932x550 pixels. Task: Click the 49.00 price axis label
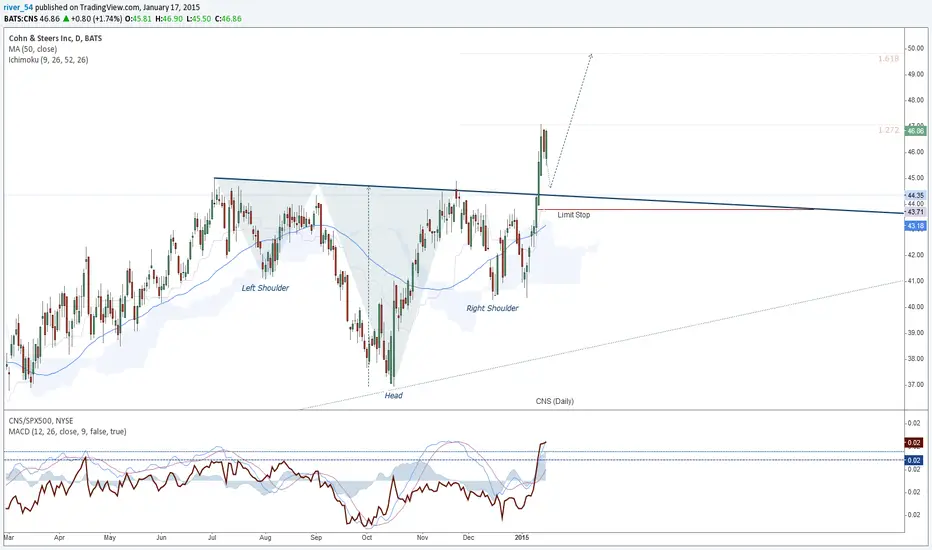click(915, 74)
